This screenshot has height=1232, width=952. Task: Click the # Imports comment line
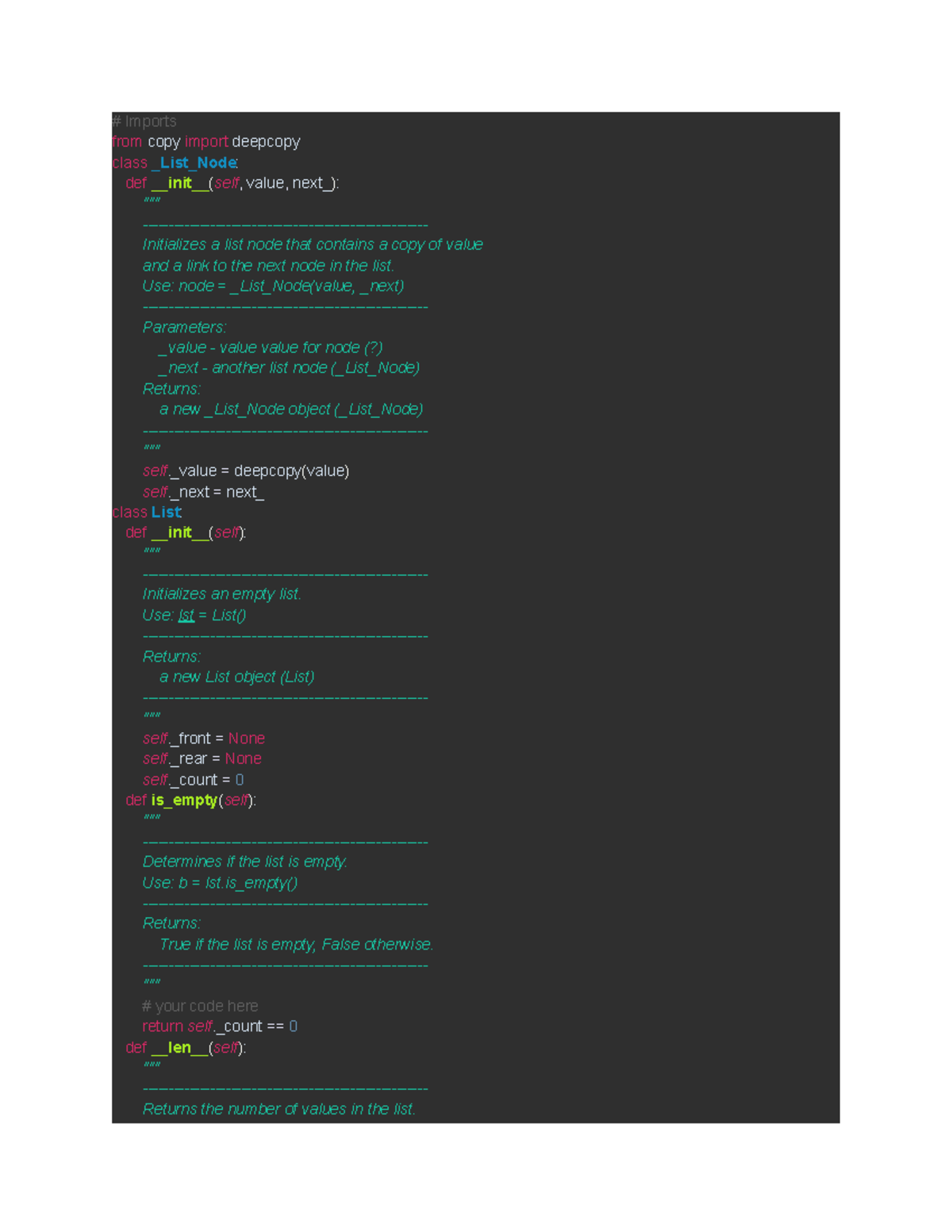tap(144, 121)
